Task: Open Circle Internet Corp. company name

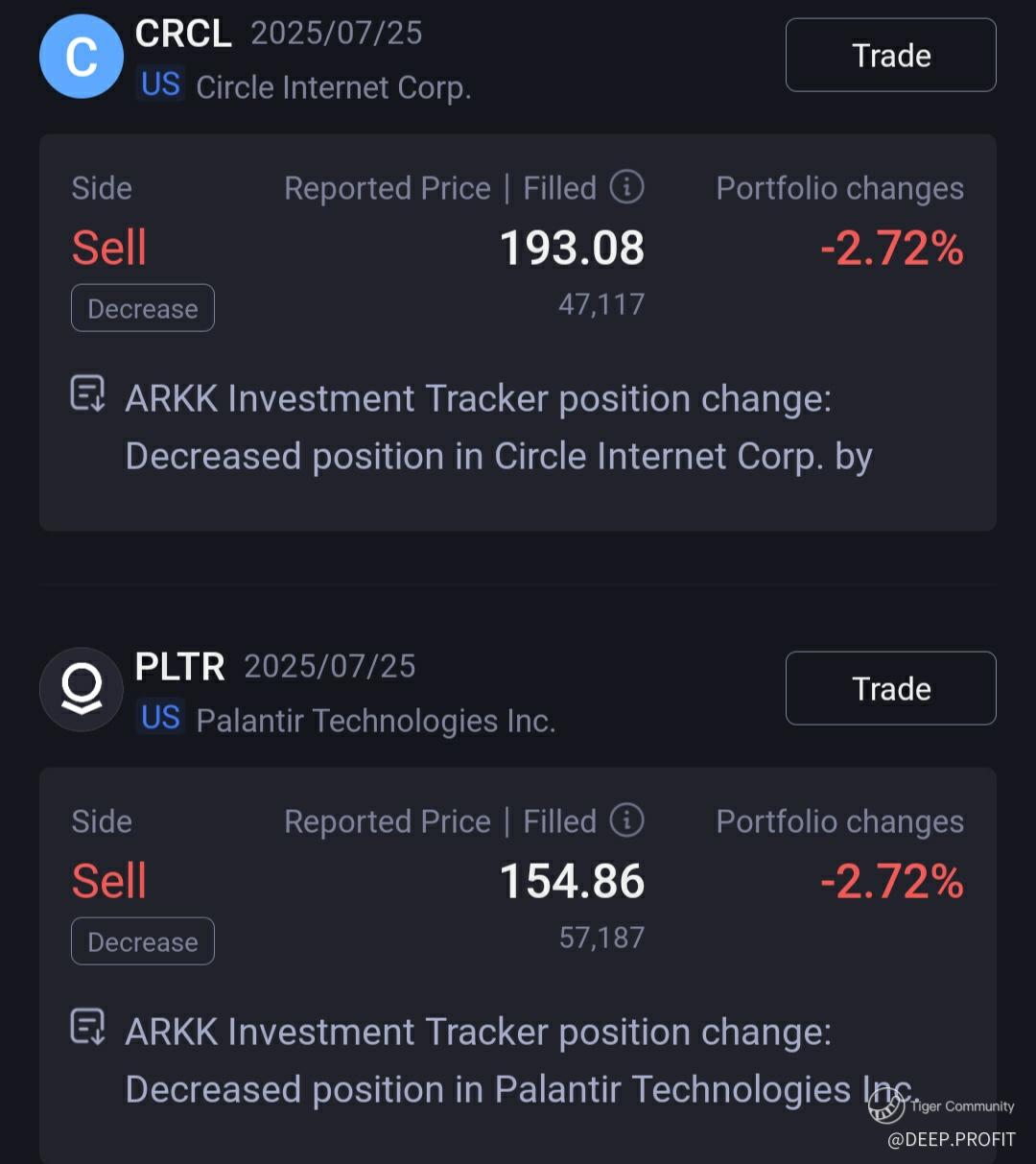Action: [x=333, y=87]
